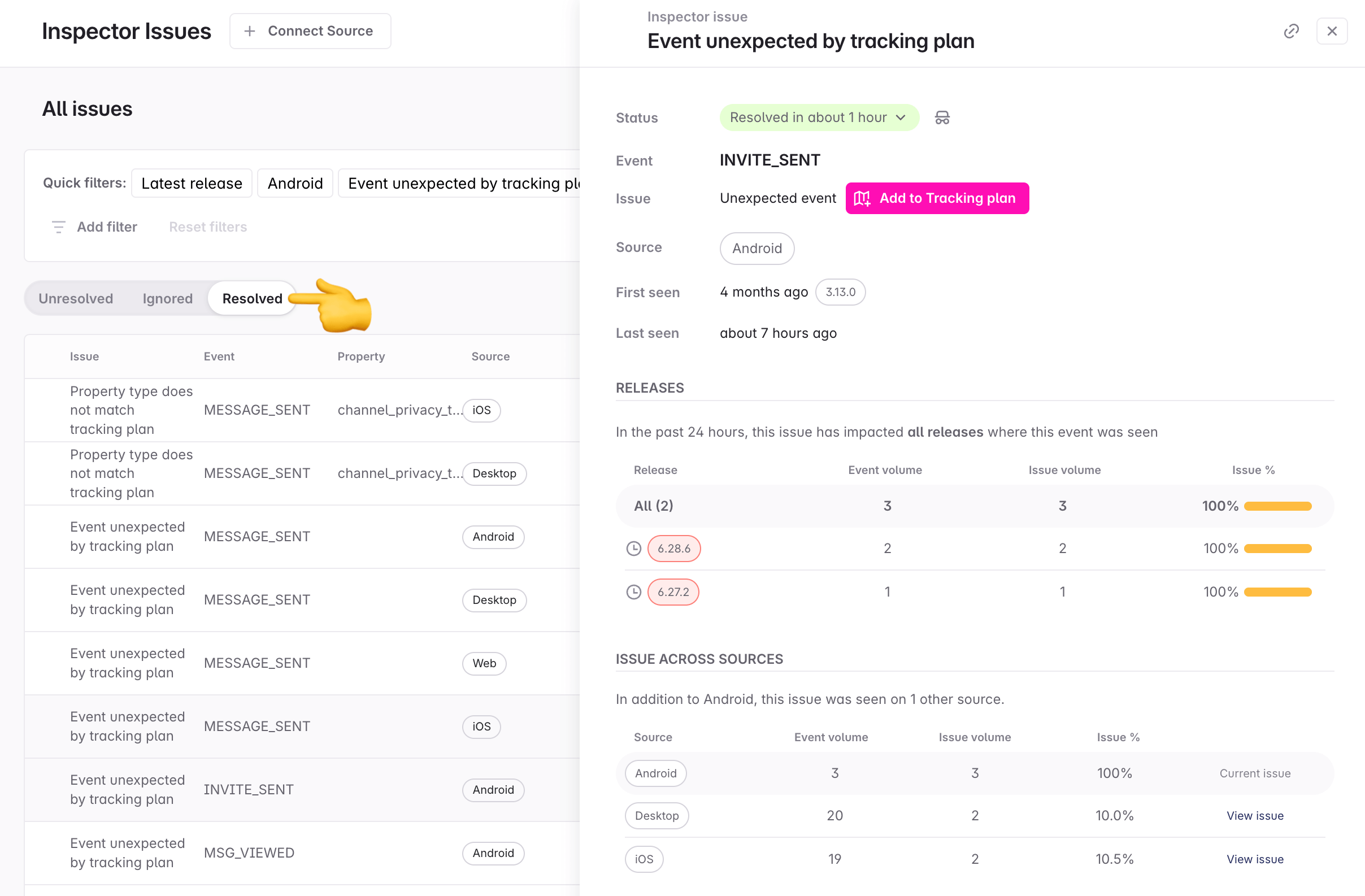View issue for the Desktop source
Image resolution: width=1365 pixels, height=896 pixels.
[1254, 815]
